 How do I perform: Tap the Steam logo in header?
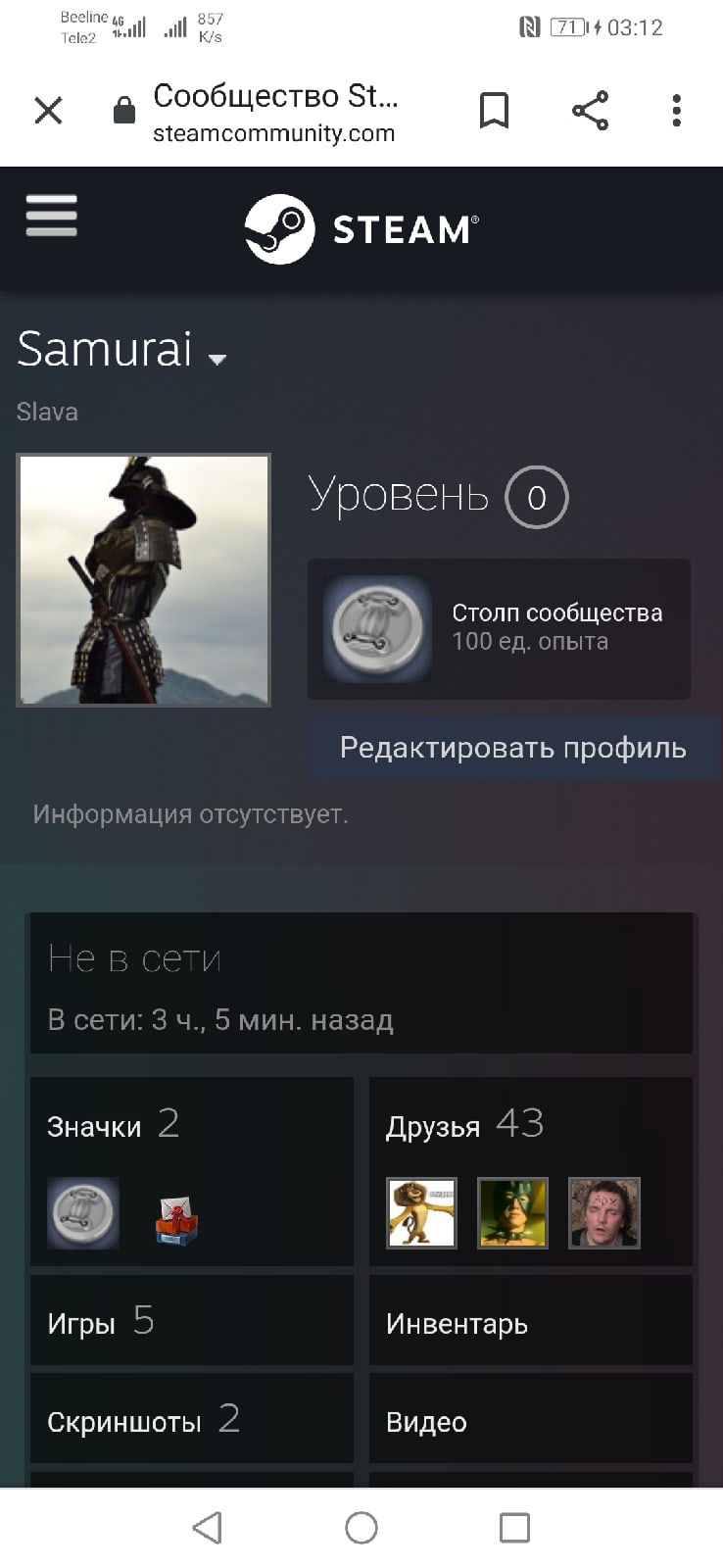[361, 229]
